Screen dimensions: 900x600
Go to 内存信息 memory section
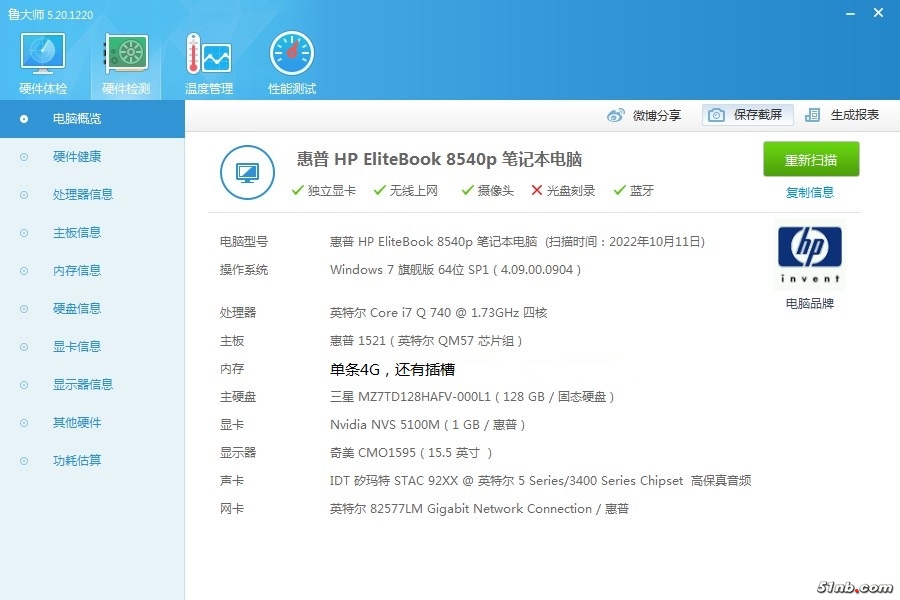click(x=77, y=271)
